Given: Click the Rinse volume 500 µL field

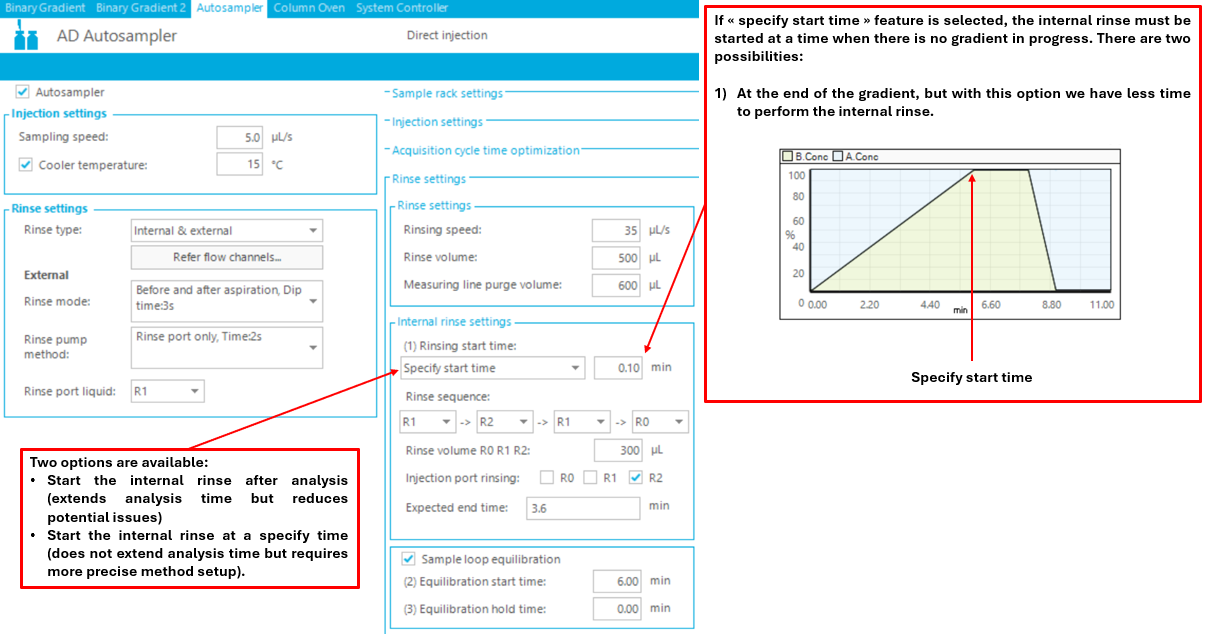Looking at the screenshot, I should click(x=615, y=258).
